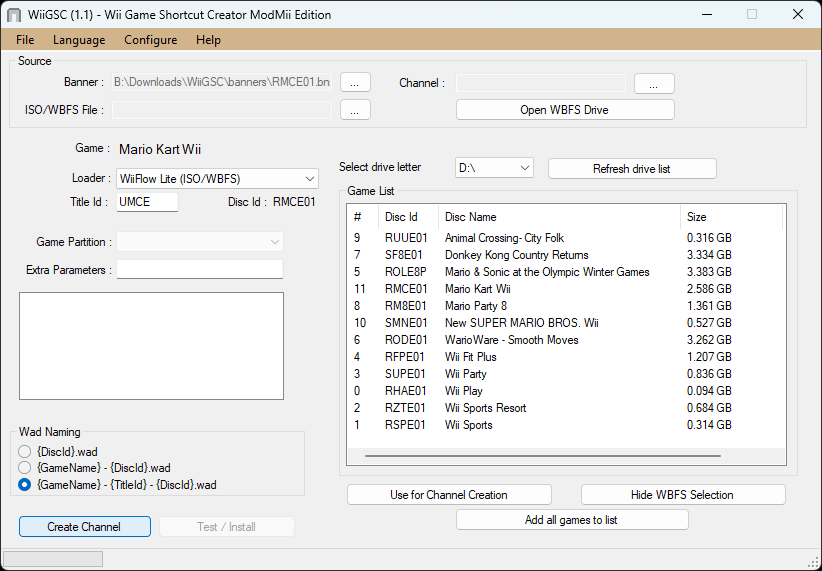
Task: Click the 0.094 GB size cell
Action: (x=709, y=391)
